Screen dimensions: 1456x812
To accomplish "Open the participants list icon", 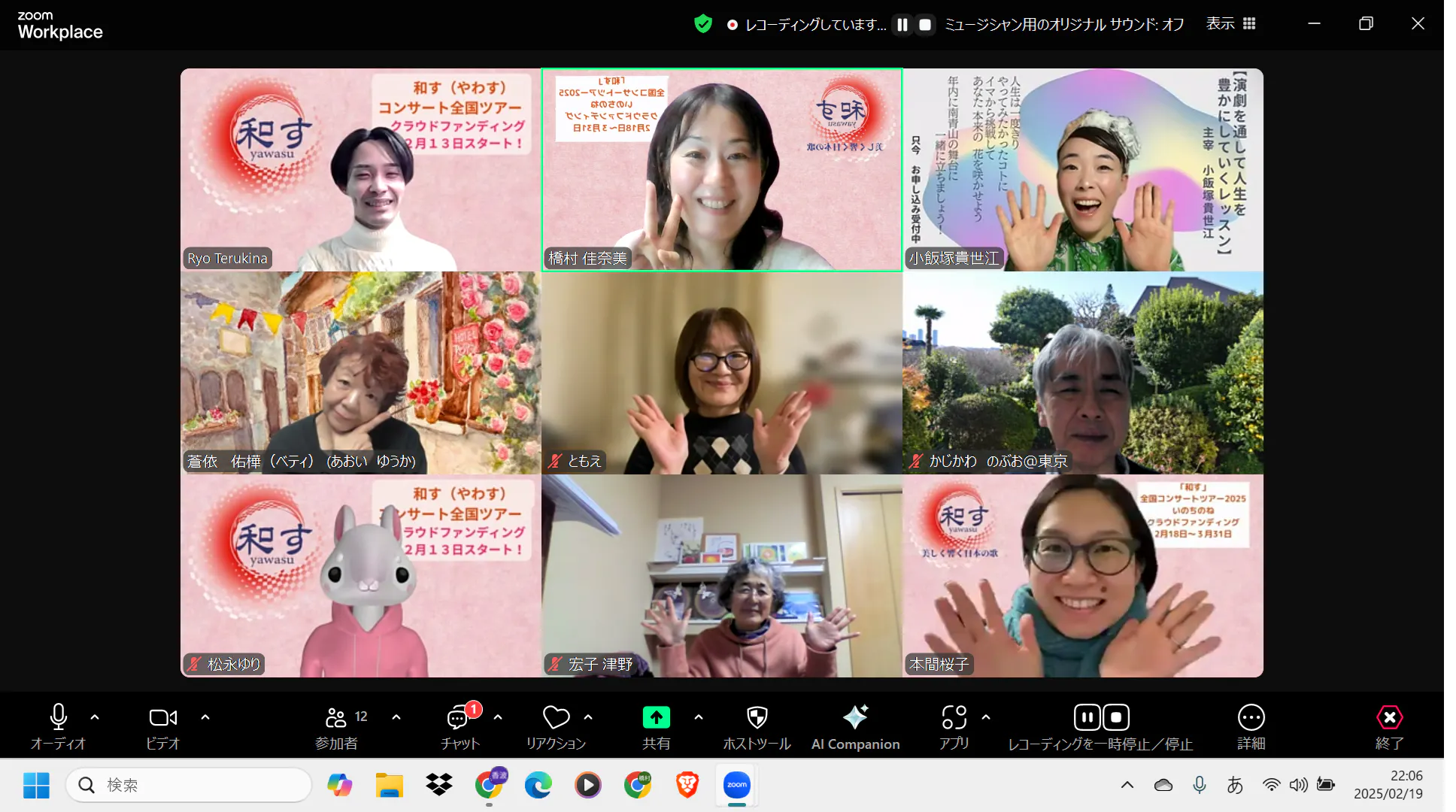I will (x=336, y=719).
